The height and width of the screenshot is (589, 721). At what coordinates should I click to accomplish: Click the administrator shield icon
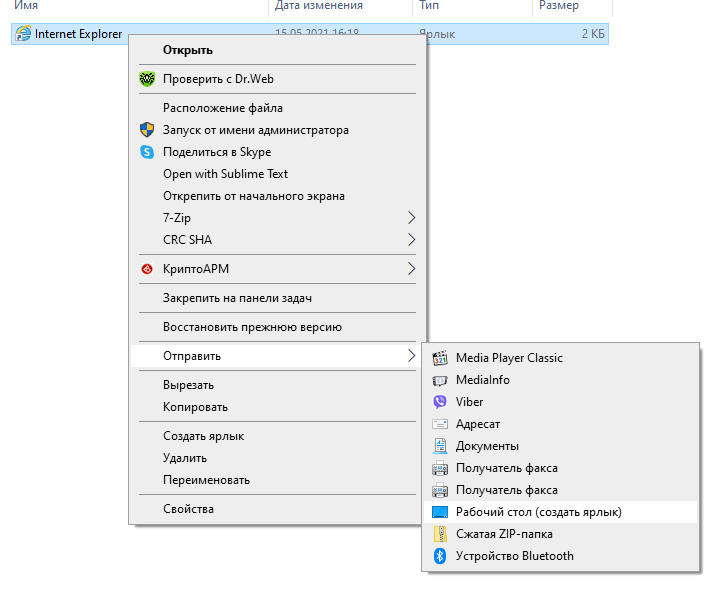[147, 130]
